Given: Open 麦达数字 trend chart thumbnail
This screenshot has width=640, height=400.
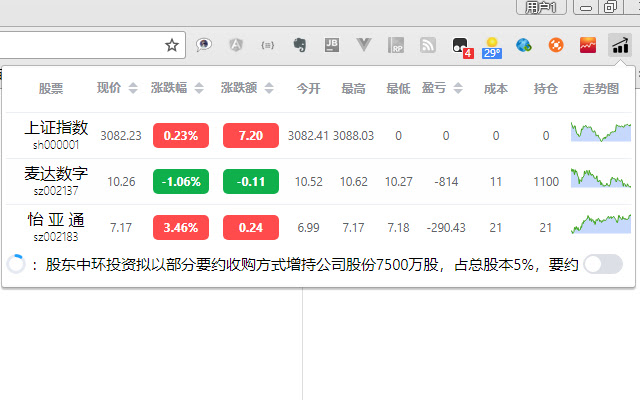Looking at the screenshot, I should [x=601, y=178].
